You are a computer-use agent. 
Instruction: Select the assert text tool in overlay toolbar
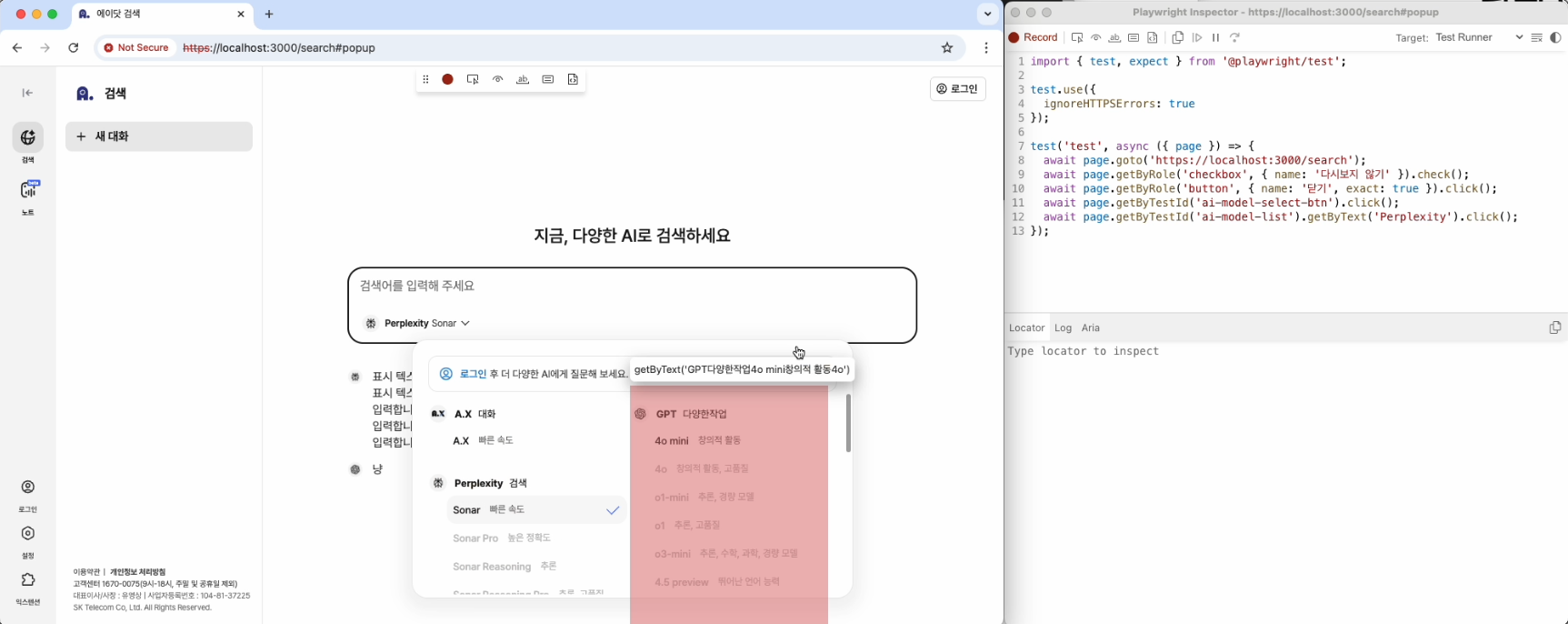523,79
